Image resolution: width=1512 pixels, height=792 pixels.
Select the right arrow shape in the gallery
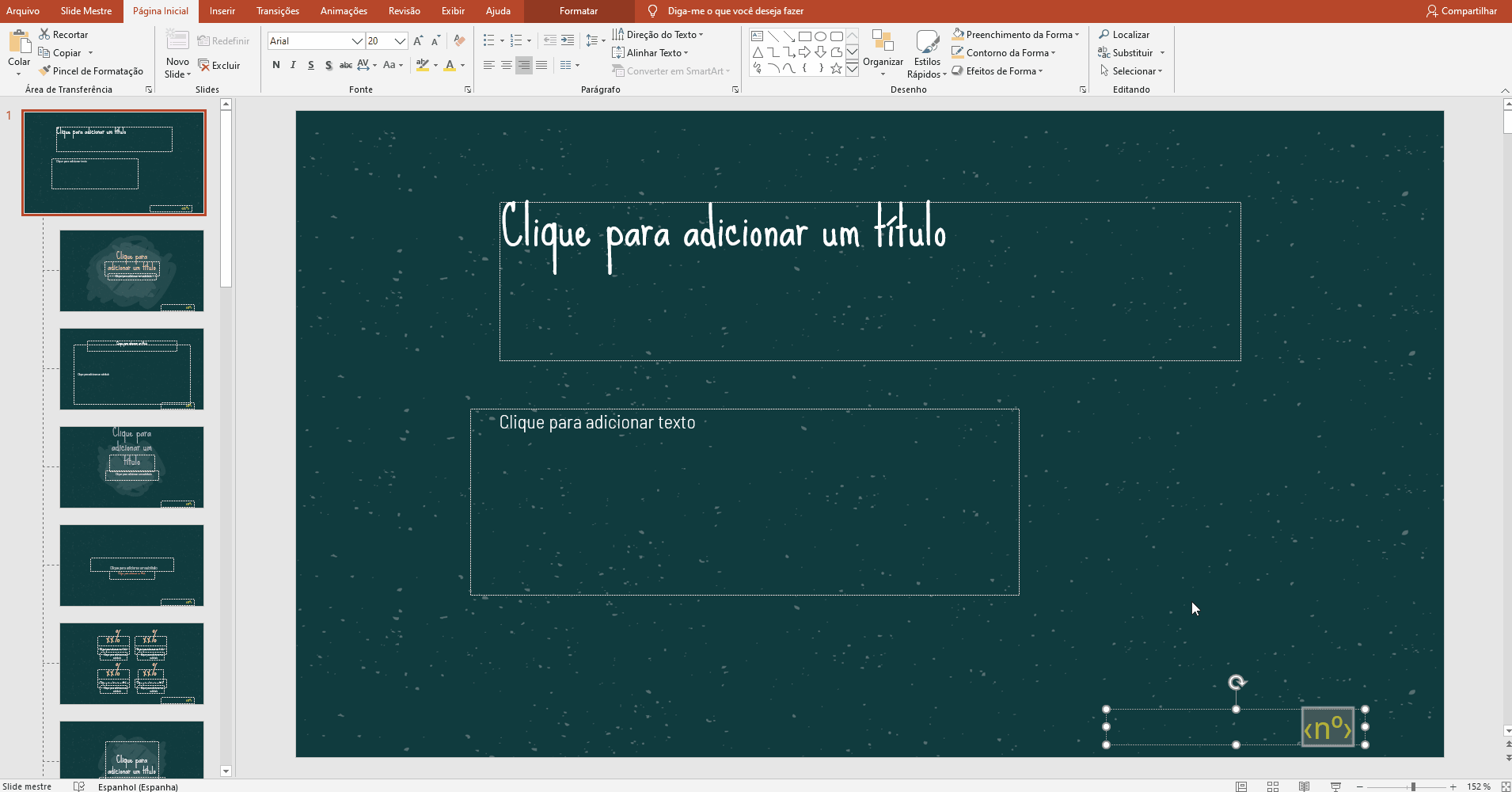(805, 52)
